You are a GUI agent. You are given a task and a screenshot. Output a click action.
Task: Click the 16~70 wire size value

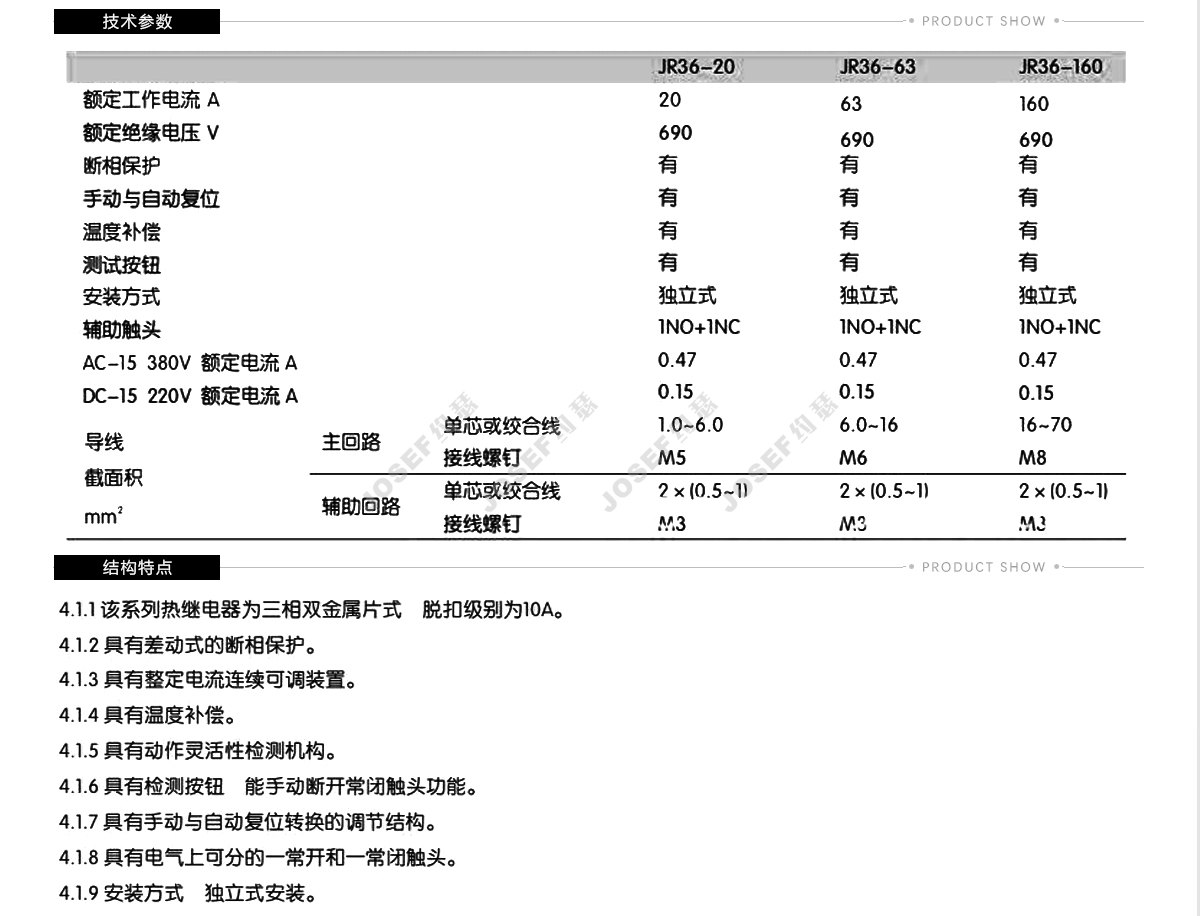(1045, 425)
